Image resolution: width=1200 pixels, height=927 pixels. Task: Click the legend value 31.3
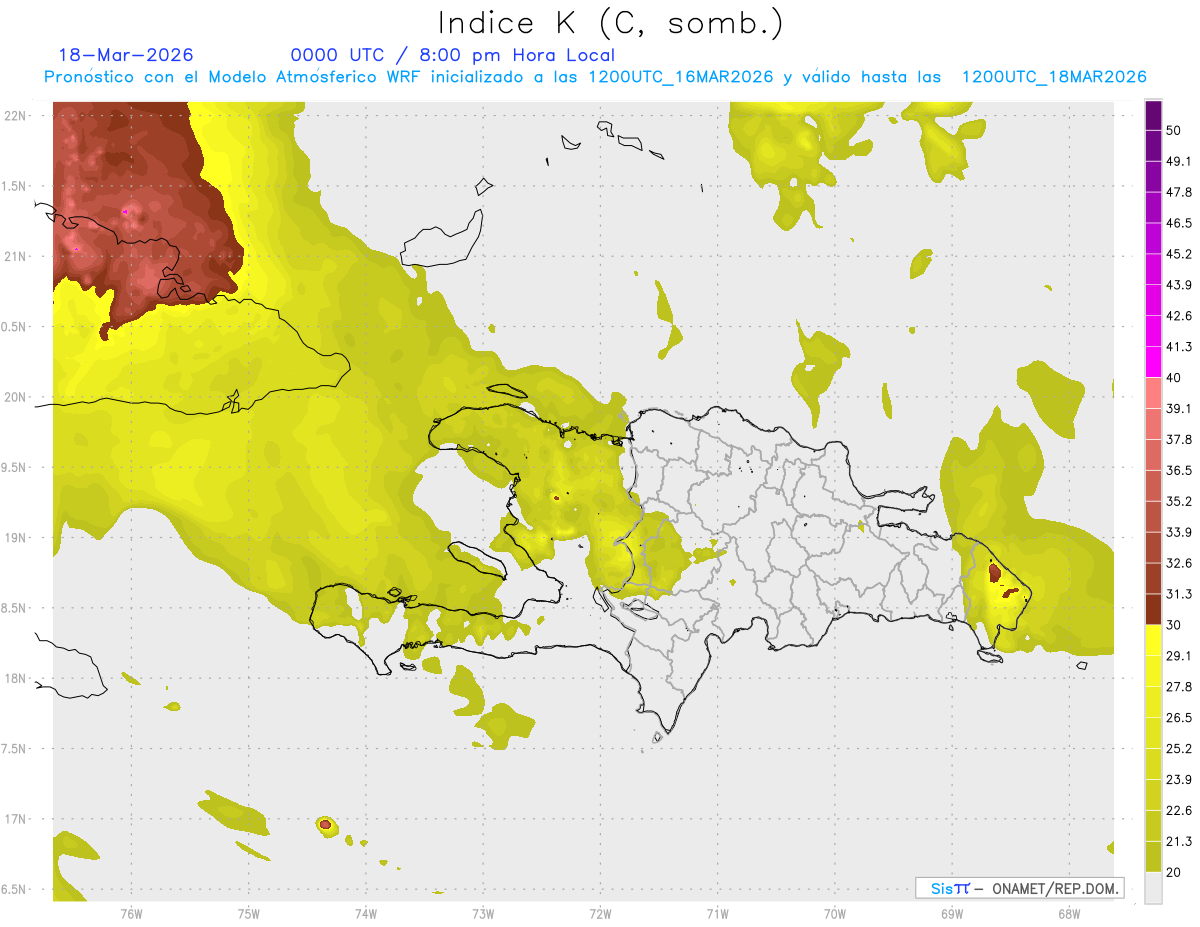1179,594
